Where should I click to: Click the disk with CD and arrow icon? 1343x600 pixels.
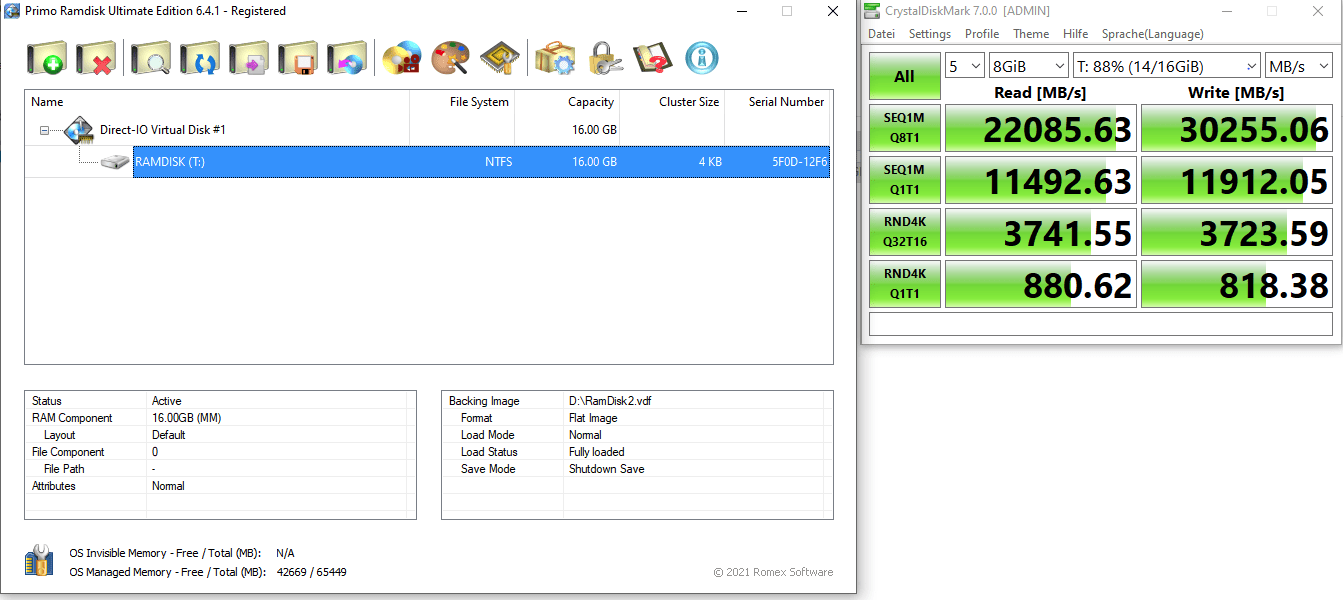tap(347, 59)
